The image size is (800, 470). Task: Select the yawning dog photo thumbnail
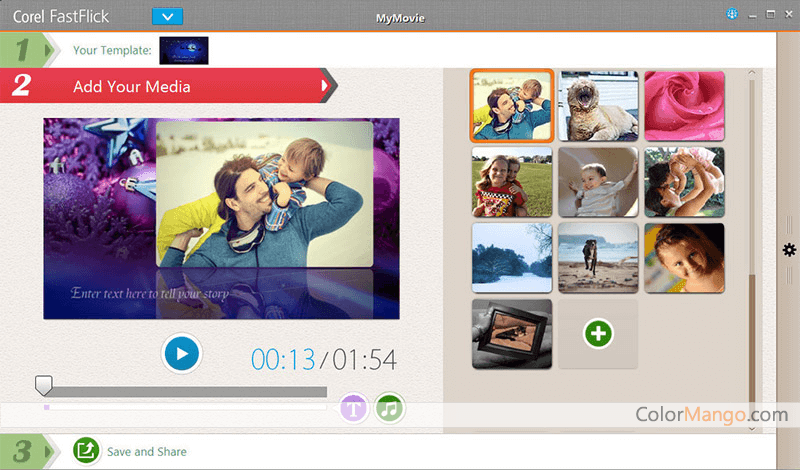(598, 105)
